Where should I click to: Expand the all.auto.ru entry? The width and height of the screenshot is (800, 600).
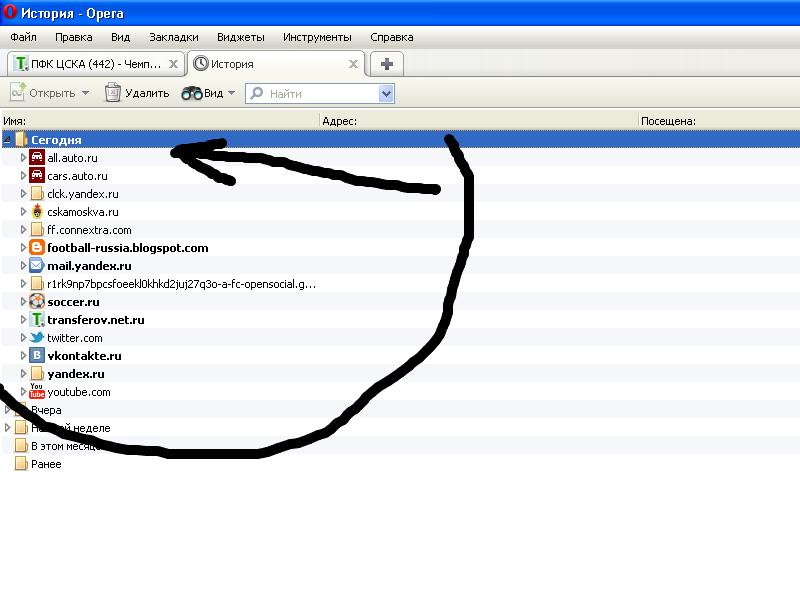pos(23,158)
